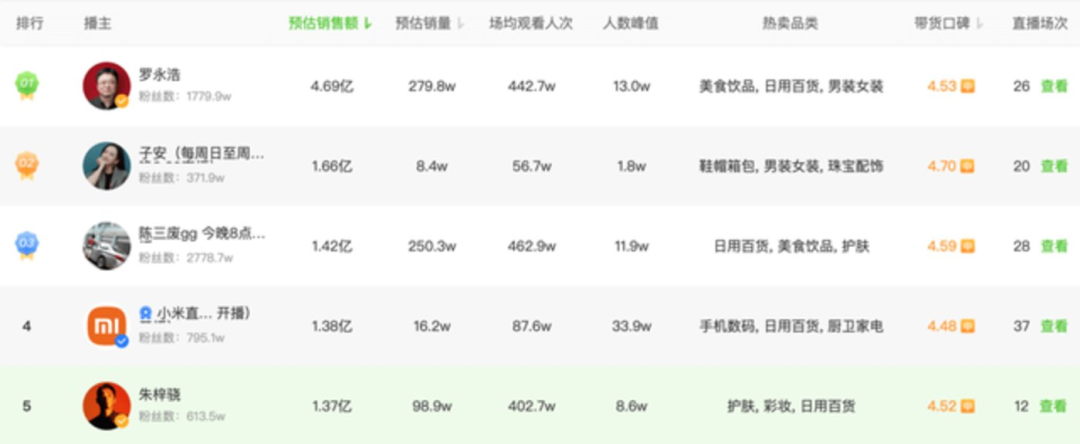Click the rating badge icon beside 4.53
Viewport: 1080px width, 444px height.
pos(968,86)
